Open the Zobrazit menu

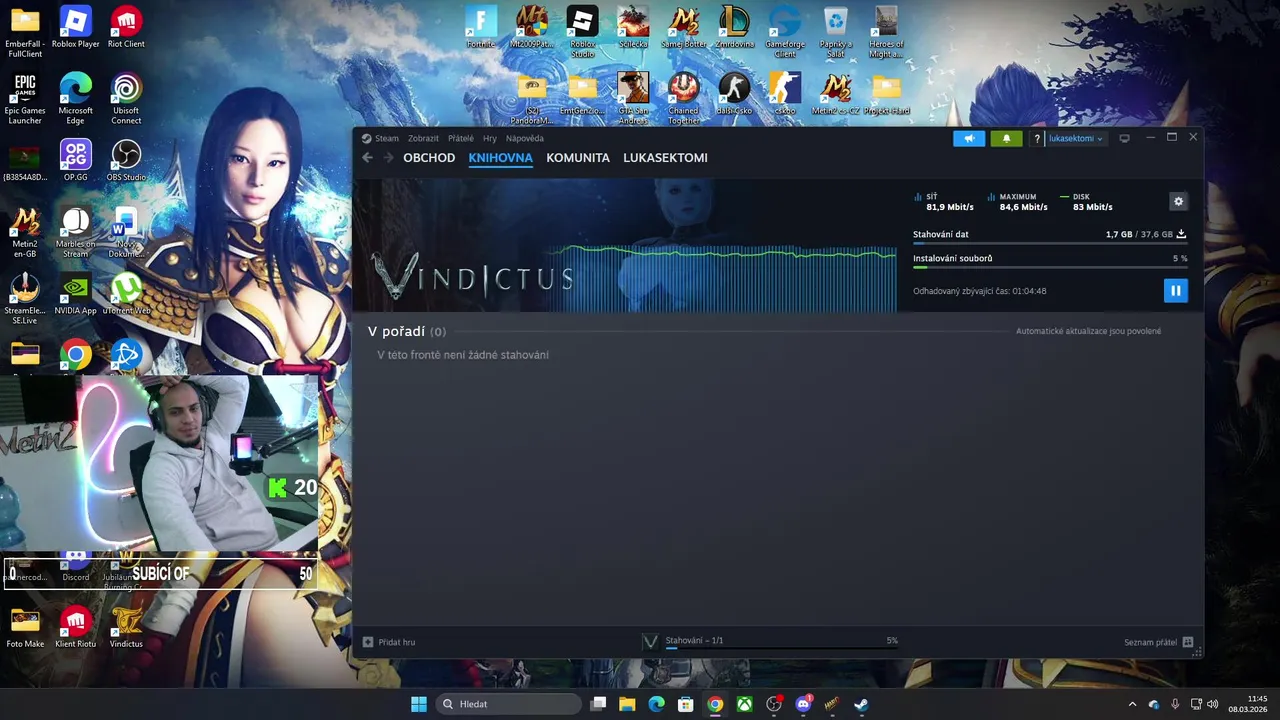(423, 138)
